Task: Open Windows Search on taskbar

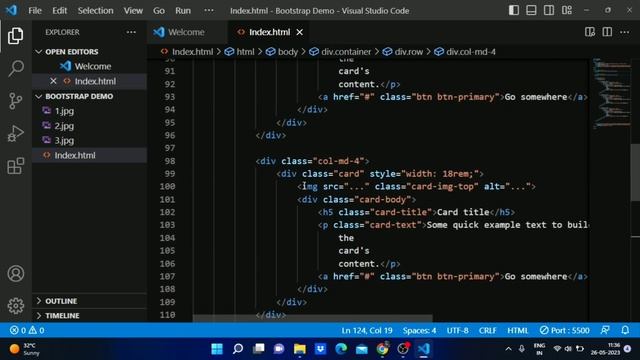Action: click(x=238, y=349)
